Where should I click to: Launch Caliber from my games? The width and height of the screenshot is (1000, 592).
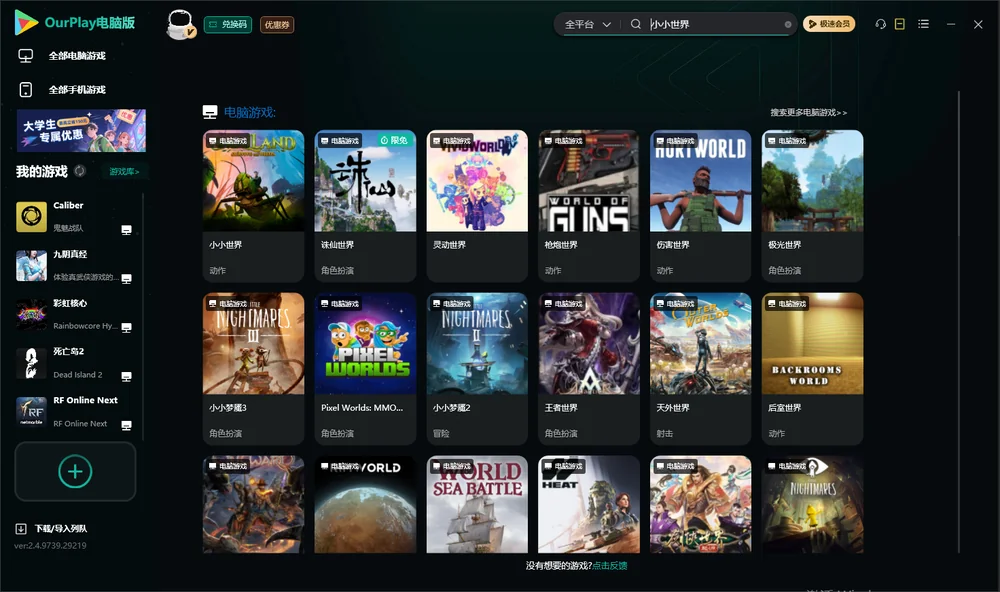click(x=75, y=217)
